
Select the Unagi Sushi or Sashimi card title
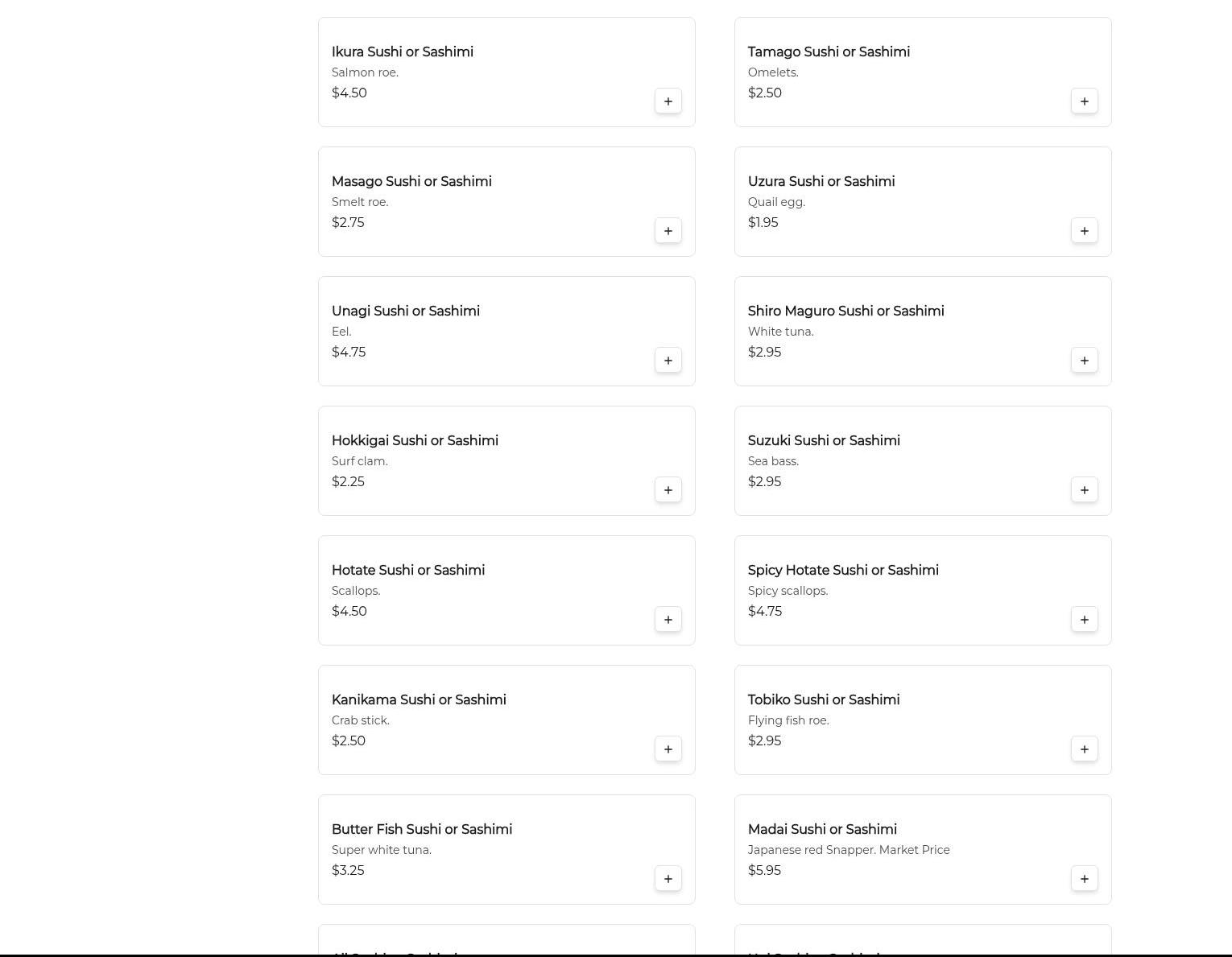click(x=406, y=311)
